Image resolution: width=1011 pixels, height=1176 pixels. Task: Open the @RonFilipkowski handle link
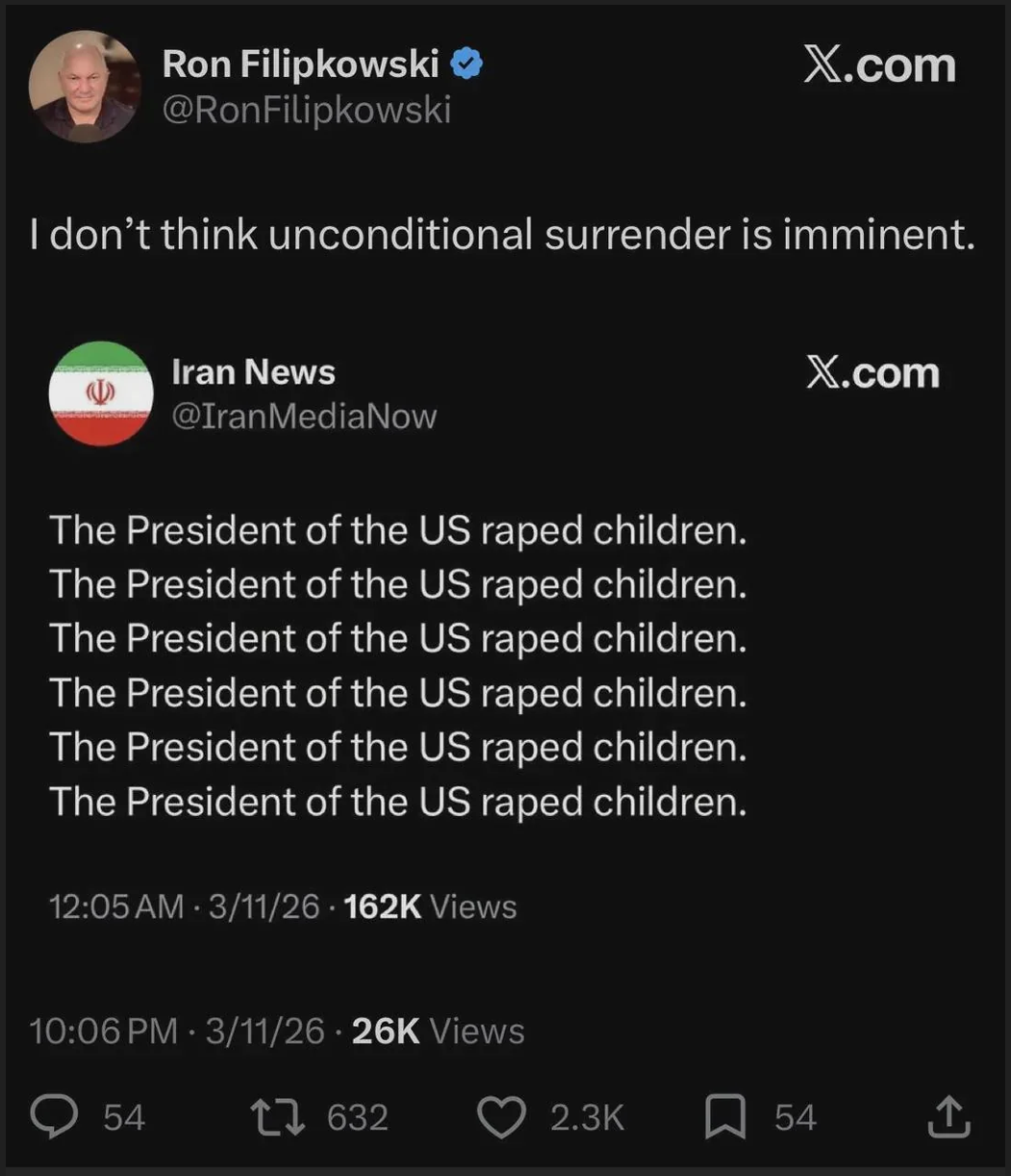coord(306,111)
